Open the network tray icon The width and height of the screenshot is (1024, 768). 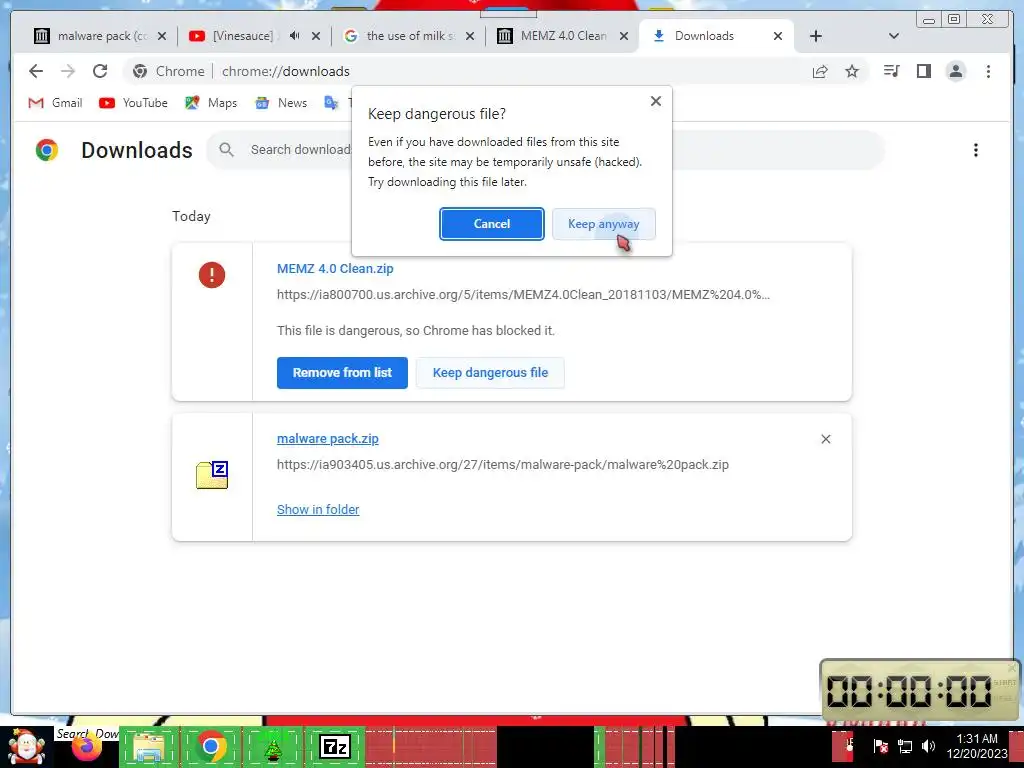click(x=904, y=746)
